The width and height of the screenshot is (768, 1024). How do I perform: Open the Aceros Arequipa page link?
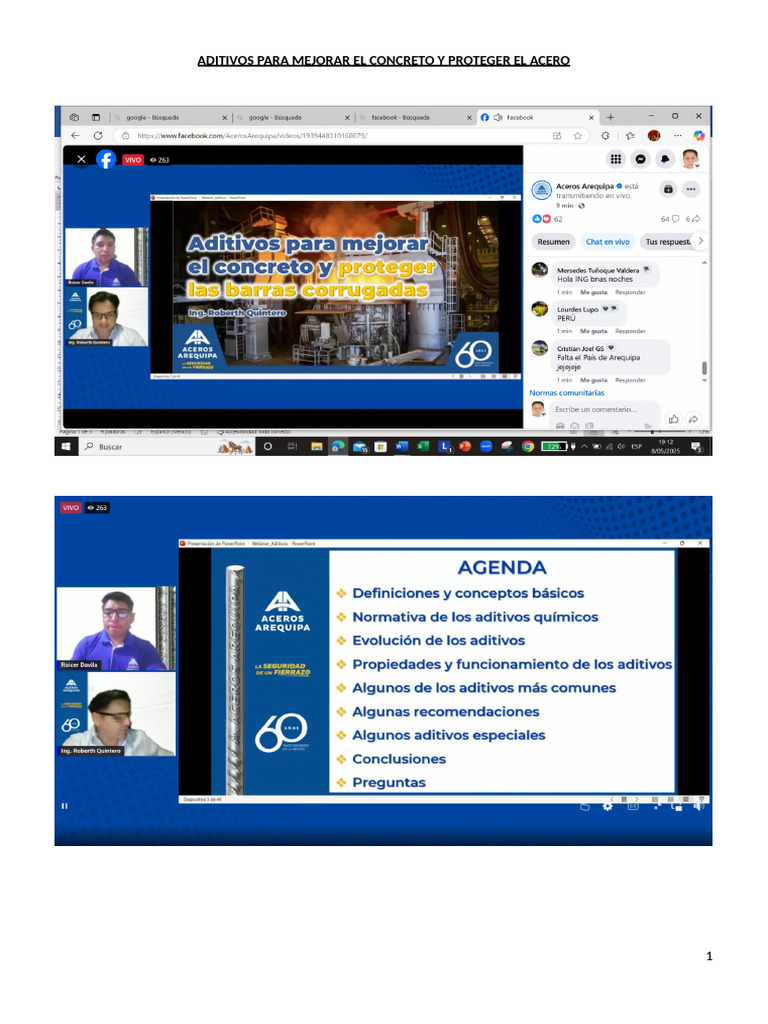click(x=584, y=186)
